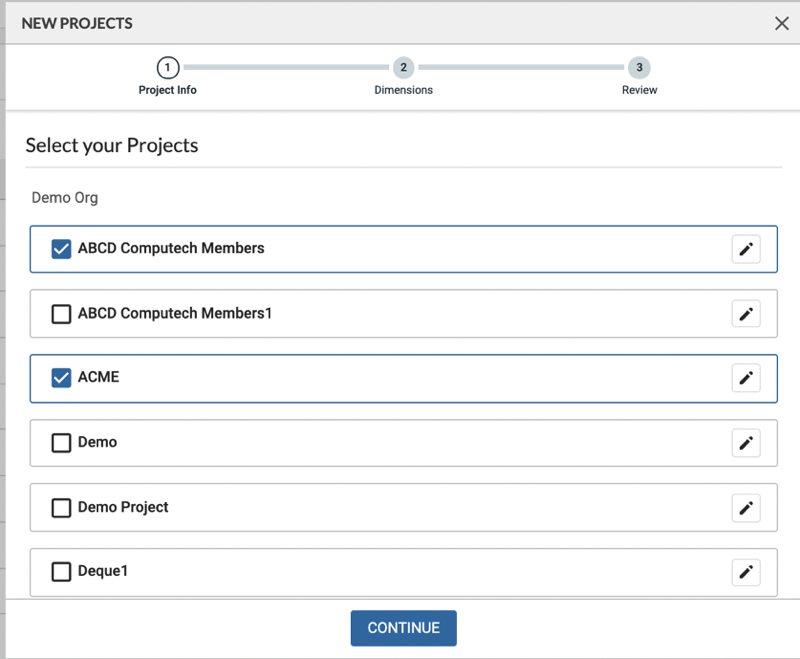Close the New Projects dialog
Image resolution: width=800 pixels, height=659 pixels.
781,23
